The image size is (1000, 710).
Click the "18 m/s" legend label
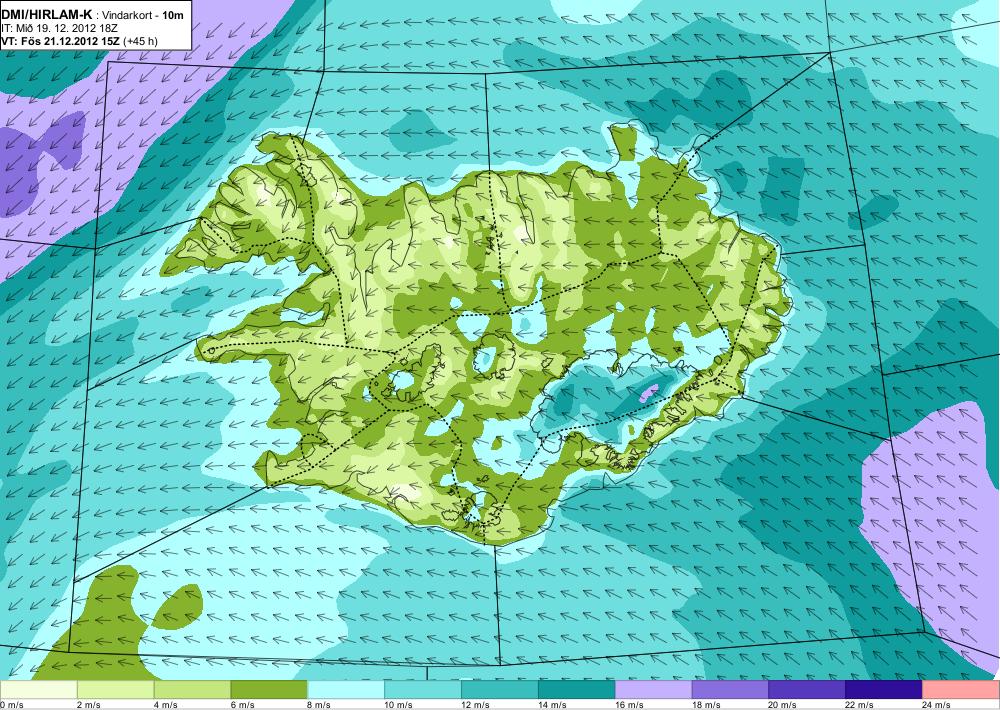pyautogui.click(x=706, y=705)
